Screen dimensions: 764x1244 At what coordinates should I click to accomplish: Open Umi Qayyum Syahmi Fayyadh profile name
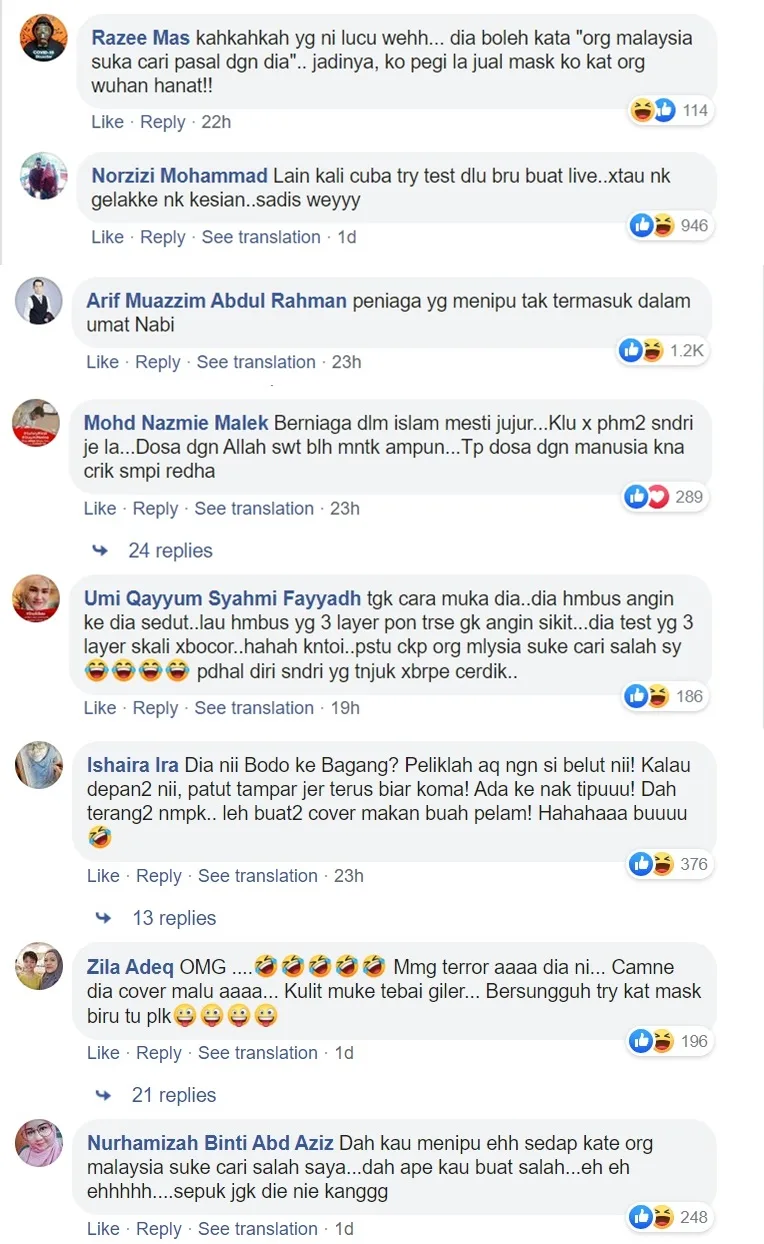(222, 599)
